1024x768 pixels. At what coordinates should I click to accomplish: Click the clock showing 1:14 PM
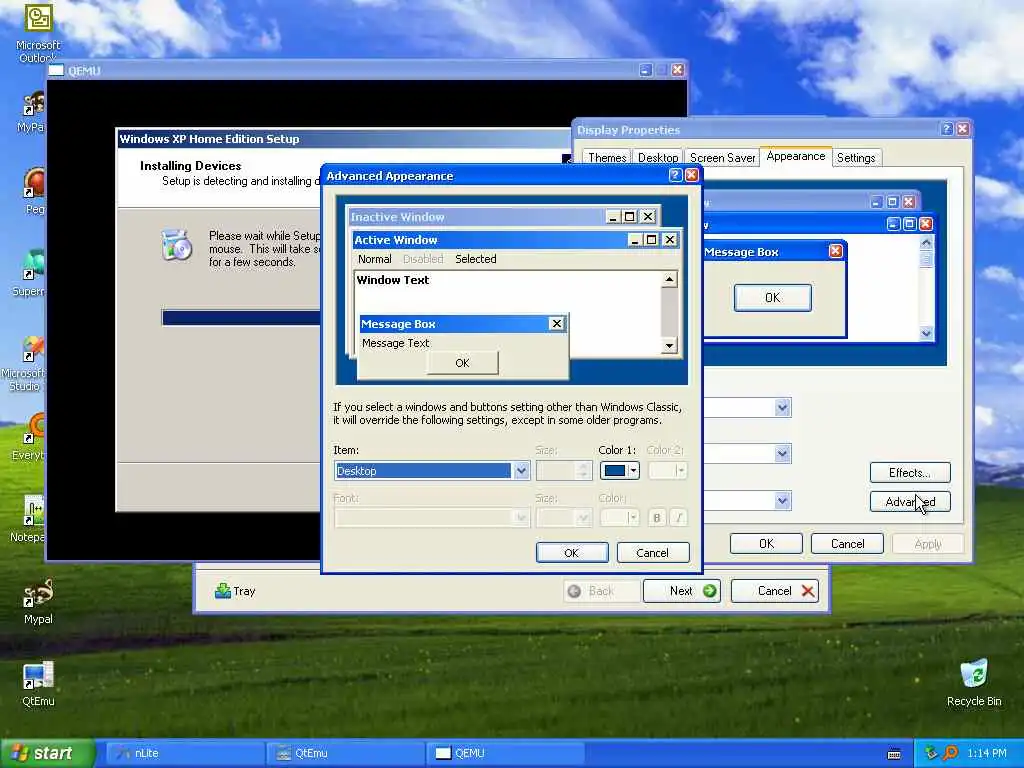coord(987,753)
